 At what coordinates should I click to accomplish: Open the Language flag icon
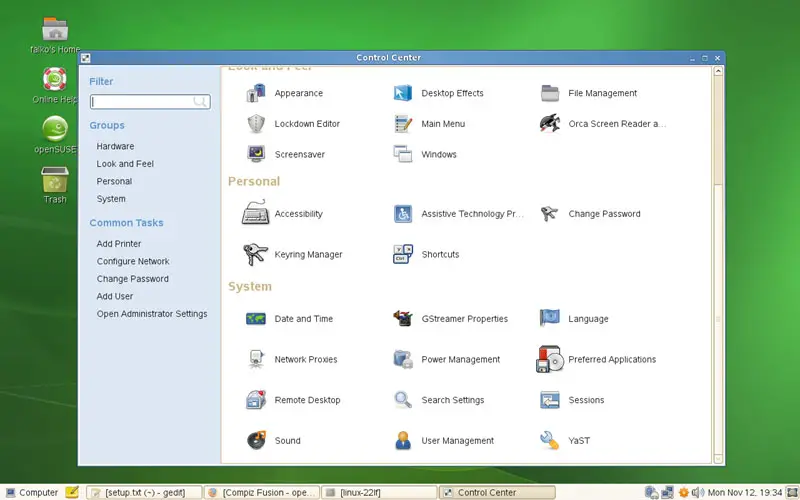tap(550, 318)
